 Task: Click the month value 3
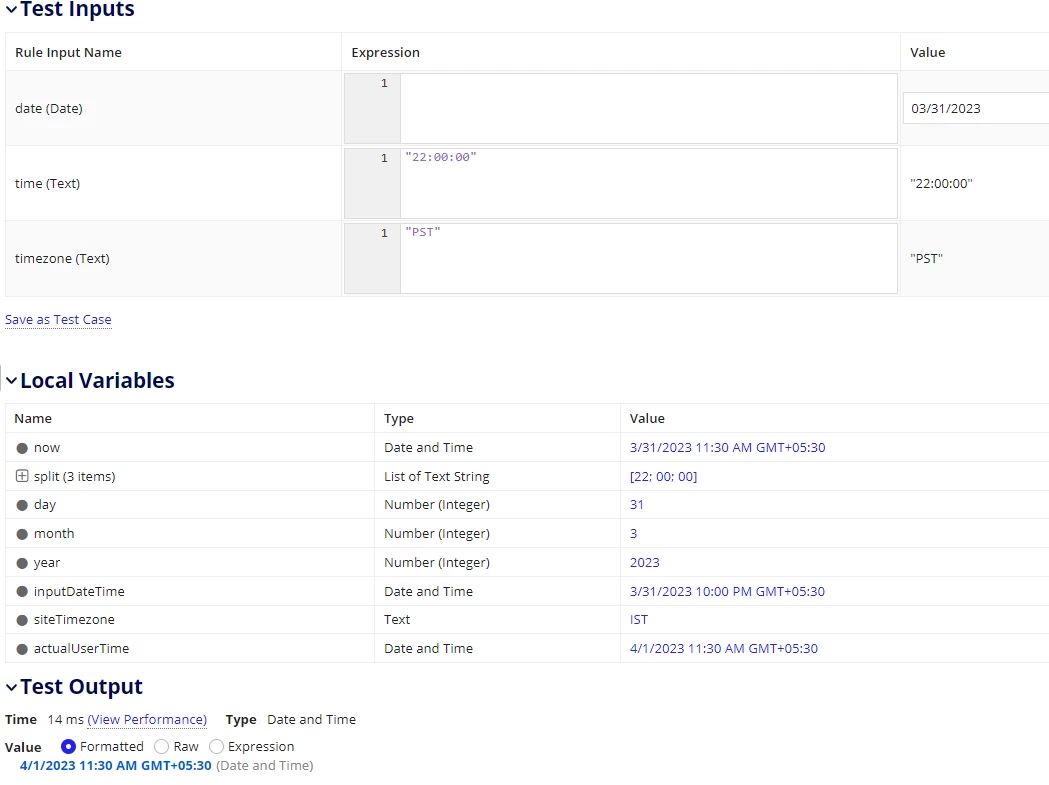coord(634,533)
